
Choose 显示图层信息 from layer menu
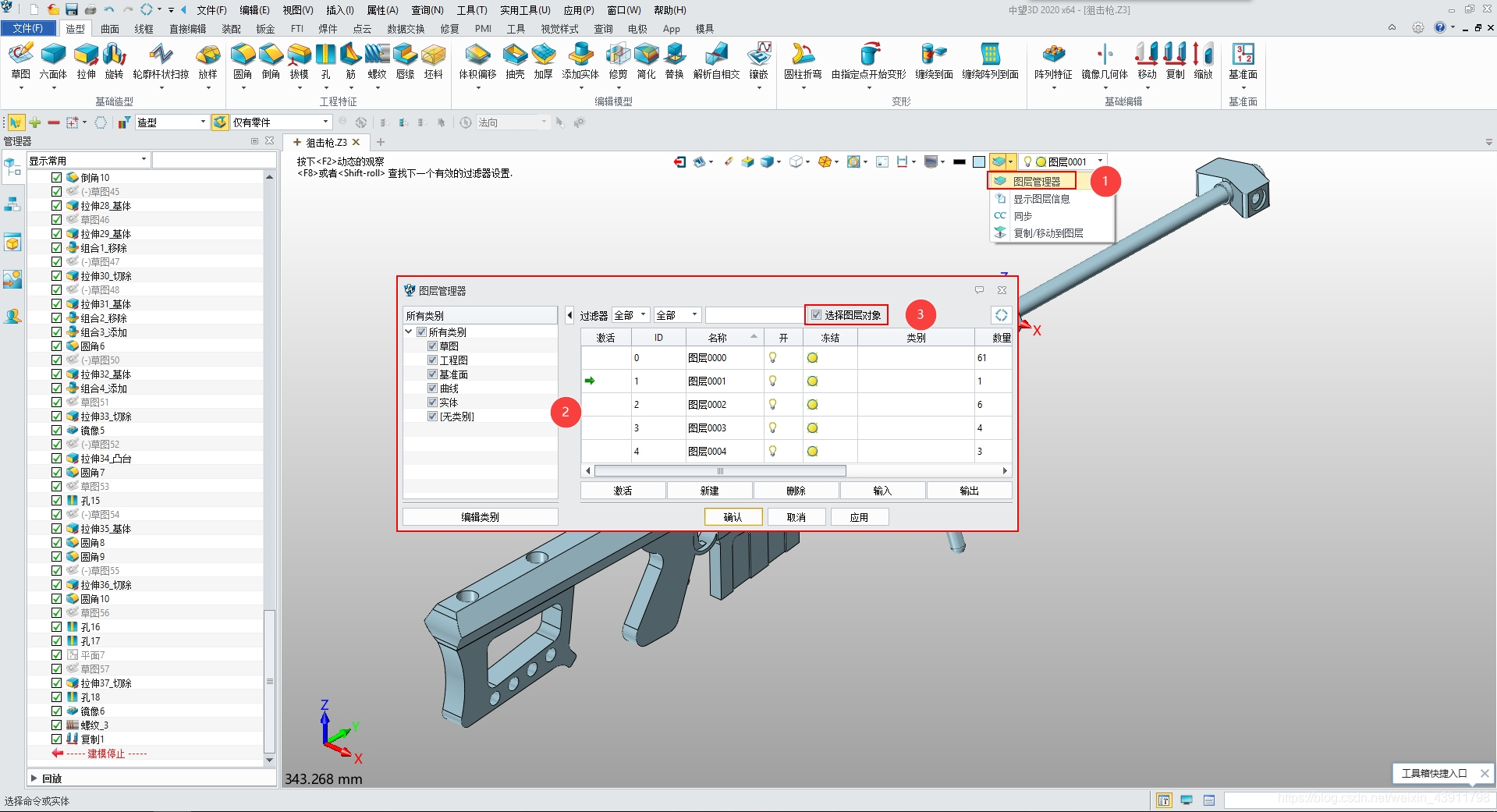pyautogui.click(x=1041, y=199)
